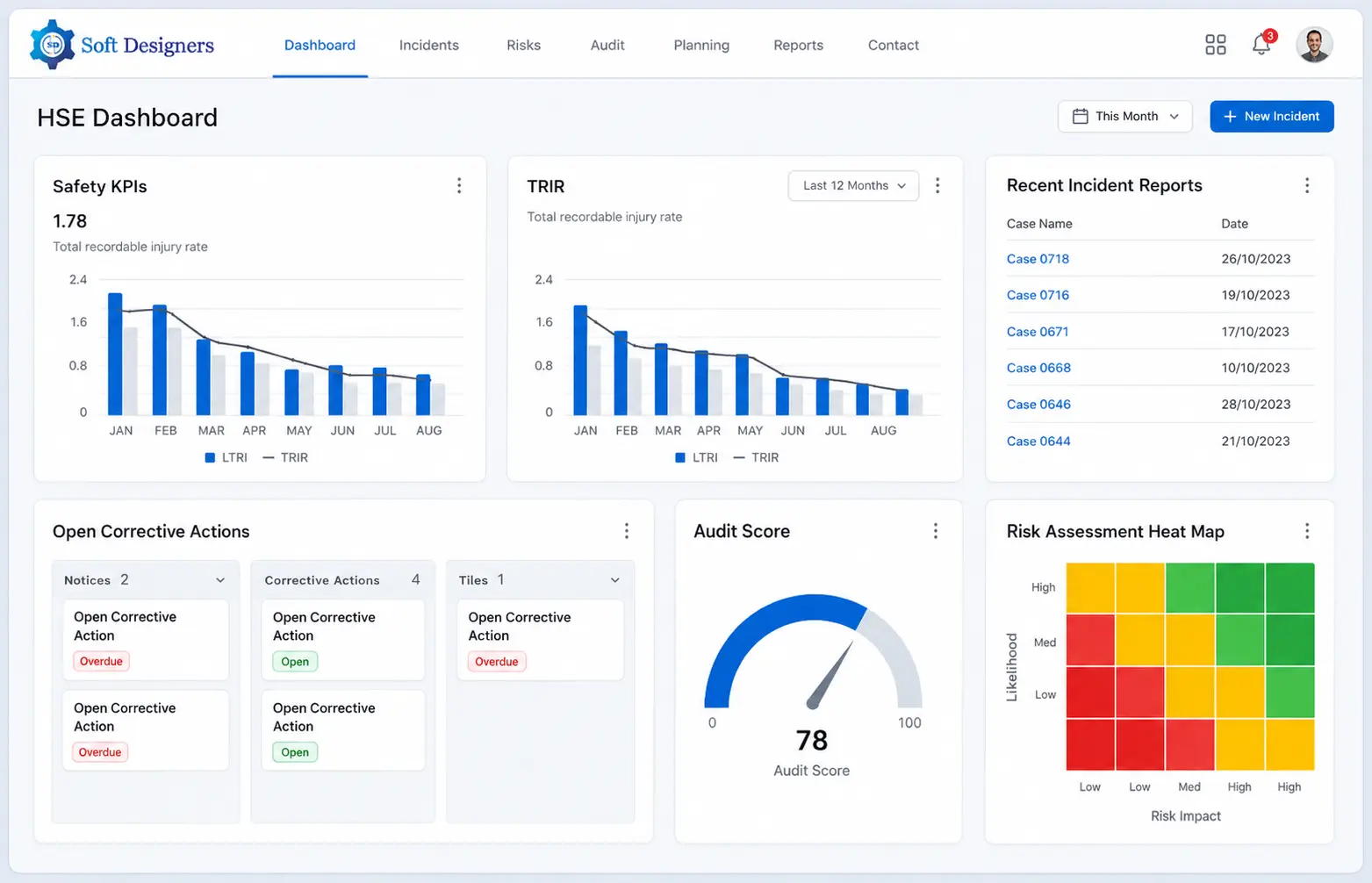Screen dimensions: 1372x883
Task: Open Safety KPIs card options menu
Action: 459,185
